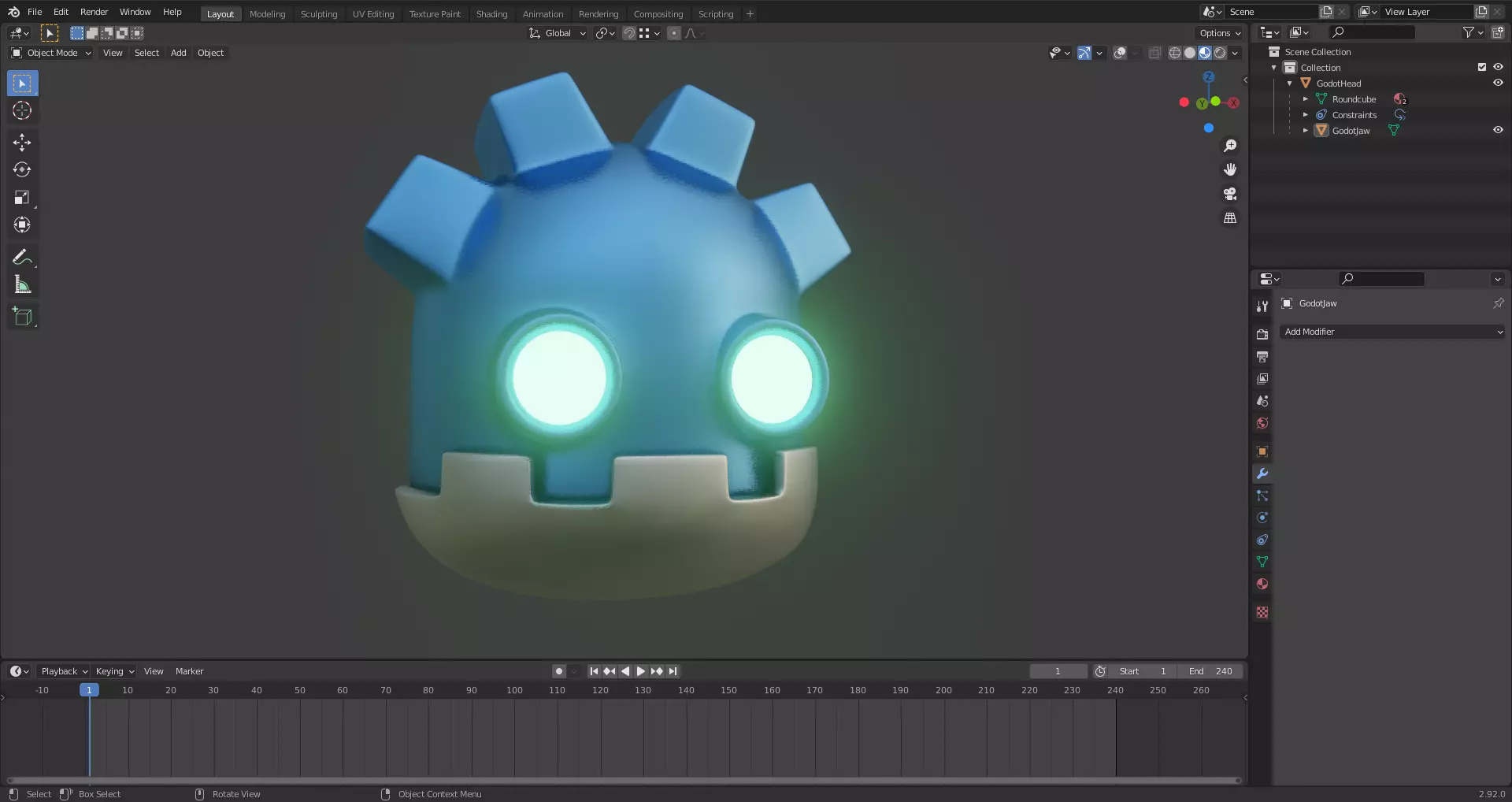Choose the Scale tool
The height and width of the screenshot is (802, 1512).
click(x=22, y=198)
